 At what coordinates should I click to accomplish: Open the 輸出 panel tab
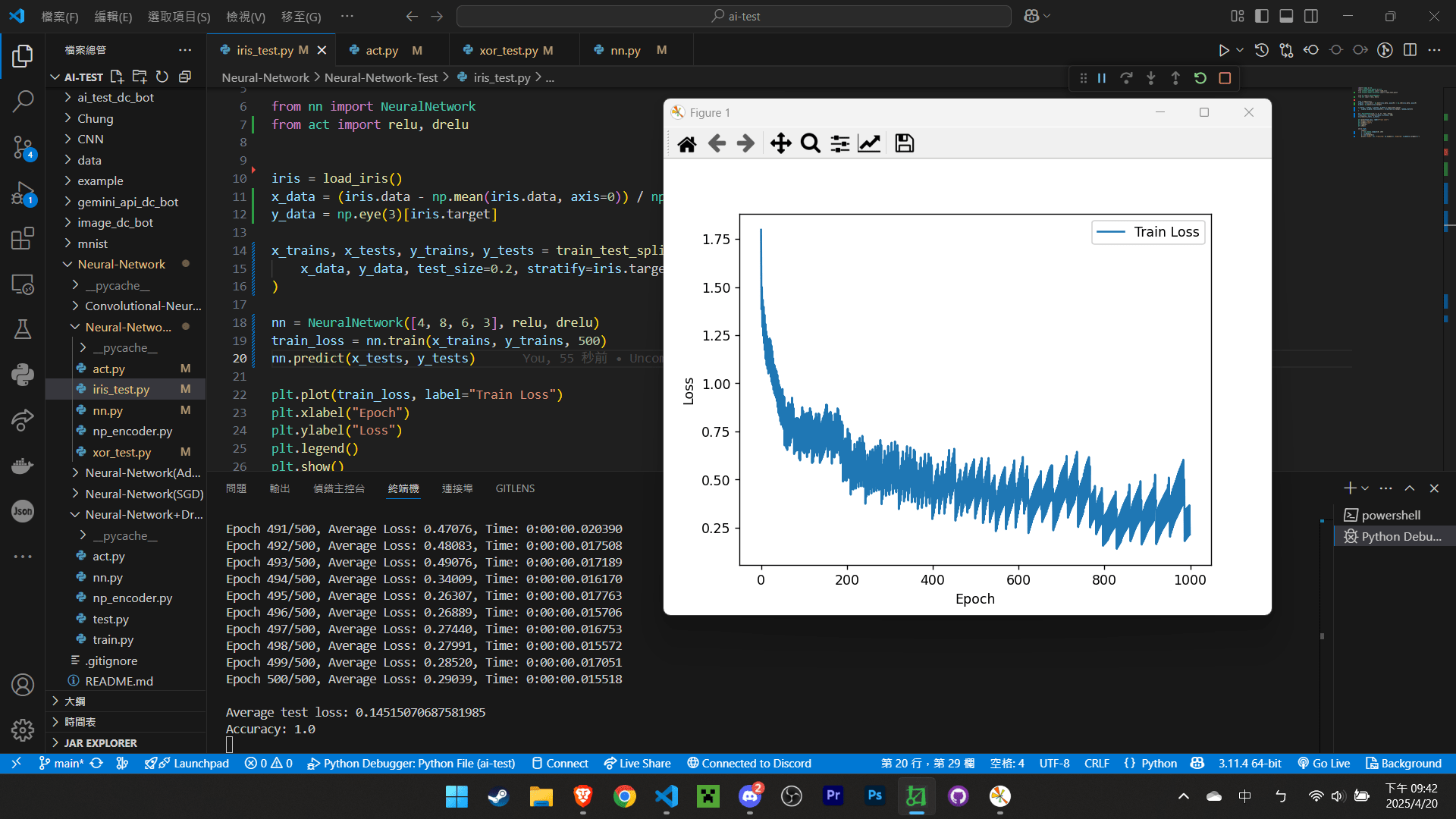279,488
